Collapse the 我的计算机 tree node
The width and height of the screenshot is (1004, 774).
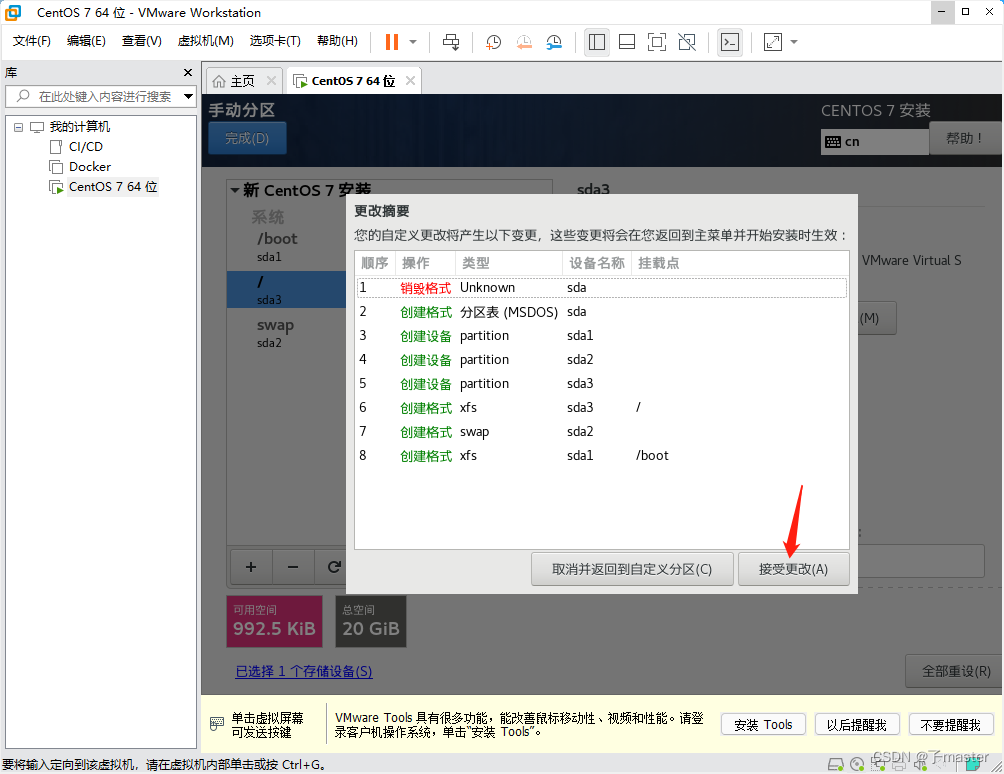[x=16, y=125]
